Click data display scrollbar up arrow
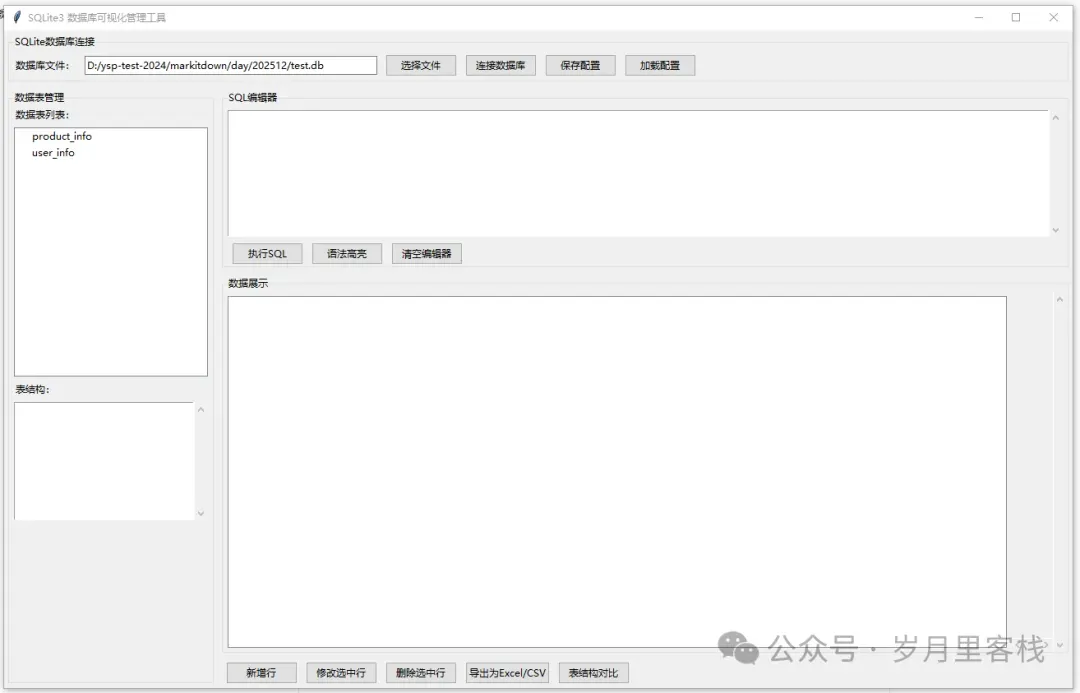Image resolution: width=1080 pixels, height=693 pixels. [1060, 299]
